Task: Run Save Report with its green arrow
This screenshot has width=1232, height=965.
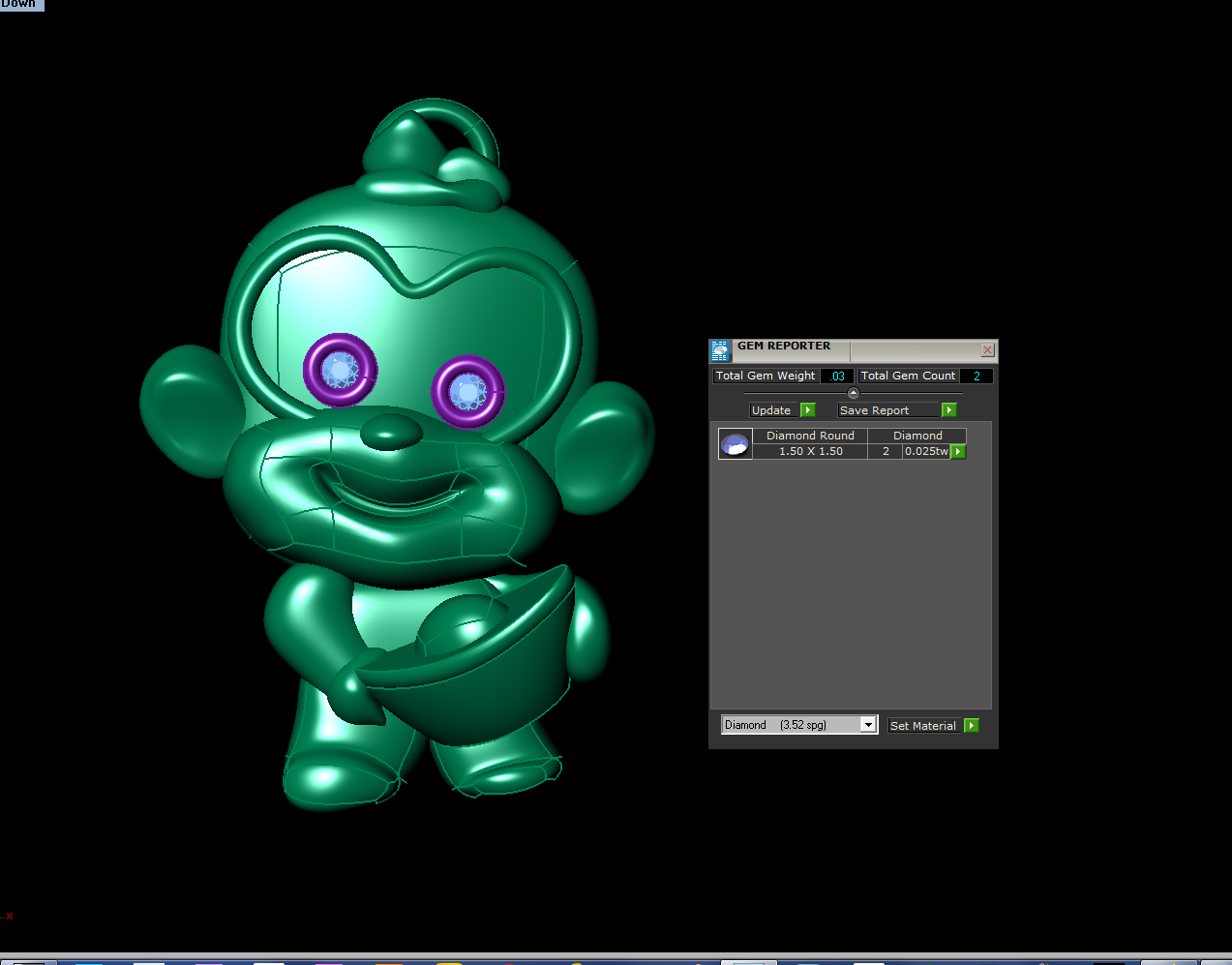Action: [x=948, y=410]
